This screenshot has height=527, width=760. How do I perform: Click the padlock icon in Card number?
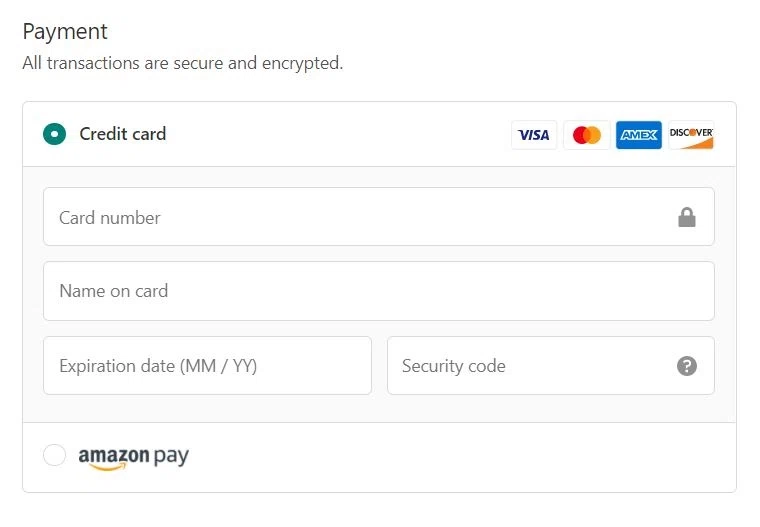686,217
